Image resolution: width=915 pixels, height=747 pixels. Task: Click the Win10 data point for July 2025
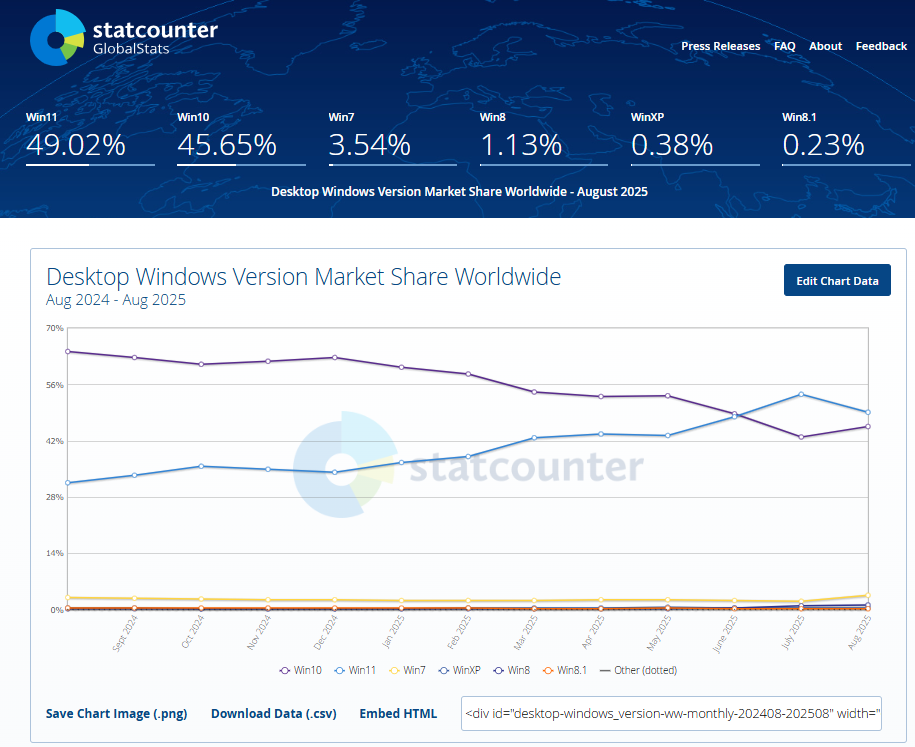801,437
